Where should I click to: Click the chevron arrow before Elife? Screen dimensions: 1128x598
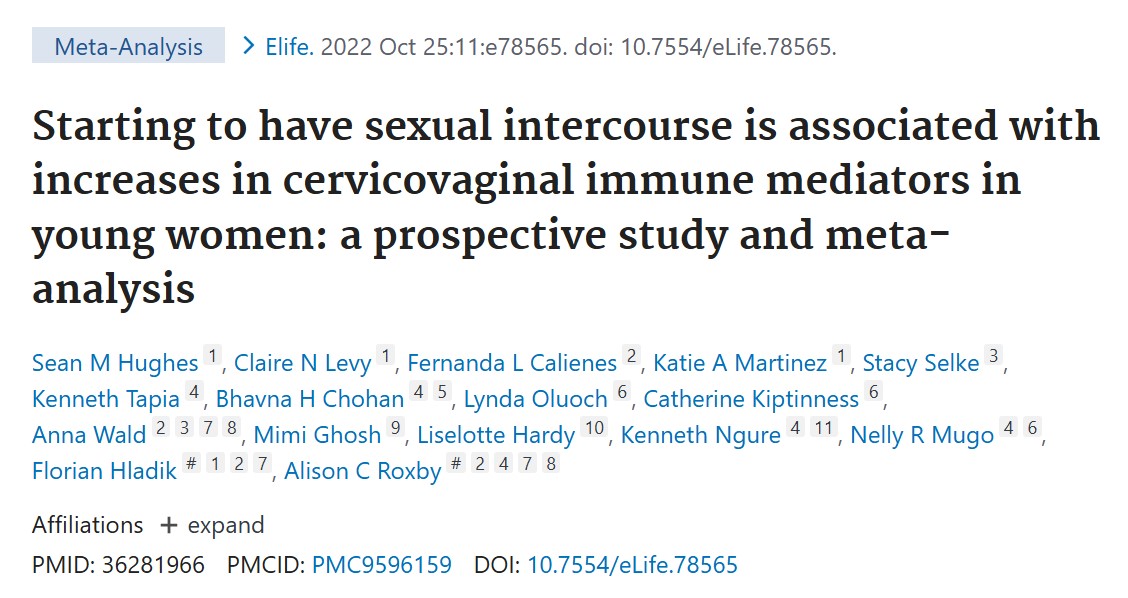[249, 46]
